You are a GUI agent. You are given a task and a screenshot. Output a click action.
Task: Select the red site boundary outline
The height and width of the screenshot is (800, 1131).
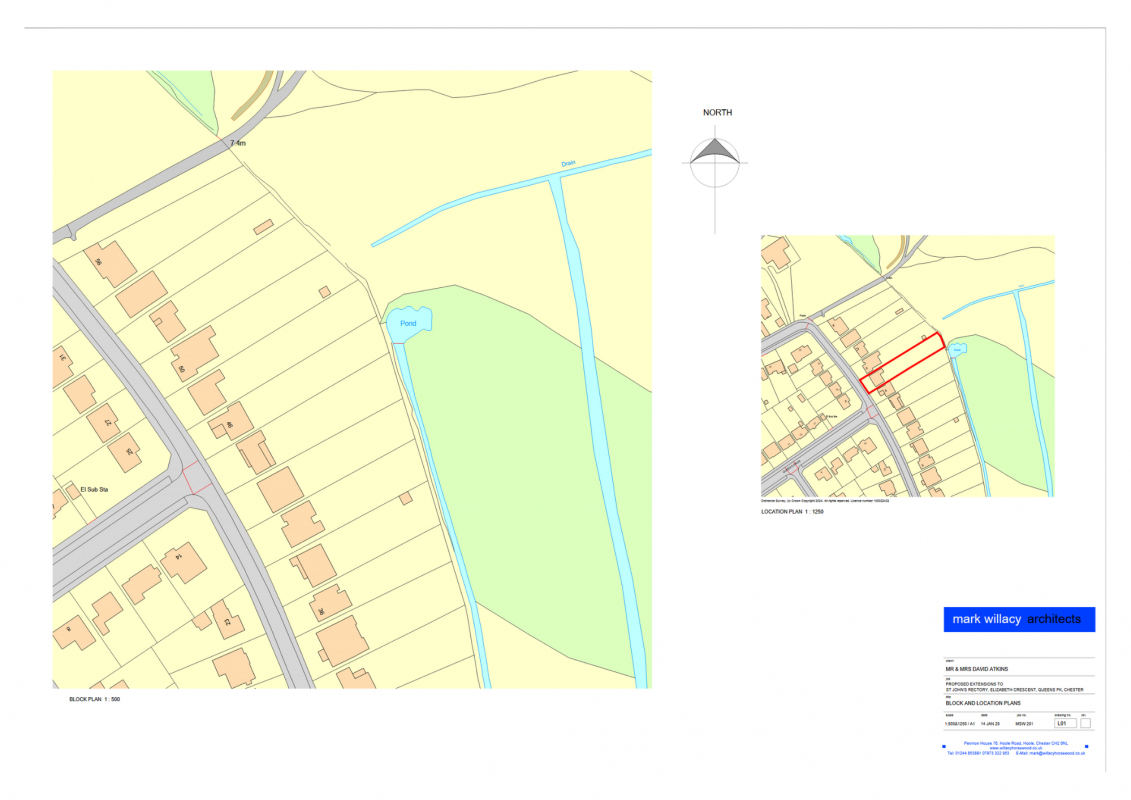click(x=903, y=363)
